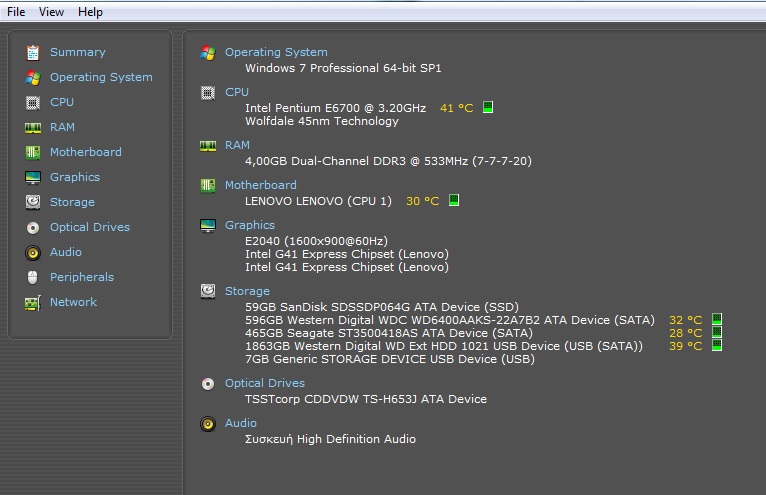Click Intel Pentium E6700 @ 3.20GHz text
Viewport: 766px width, 495px height.
[x=336, y=108]
